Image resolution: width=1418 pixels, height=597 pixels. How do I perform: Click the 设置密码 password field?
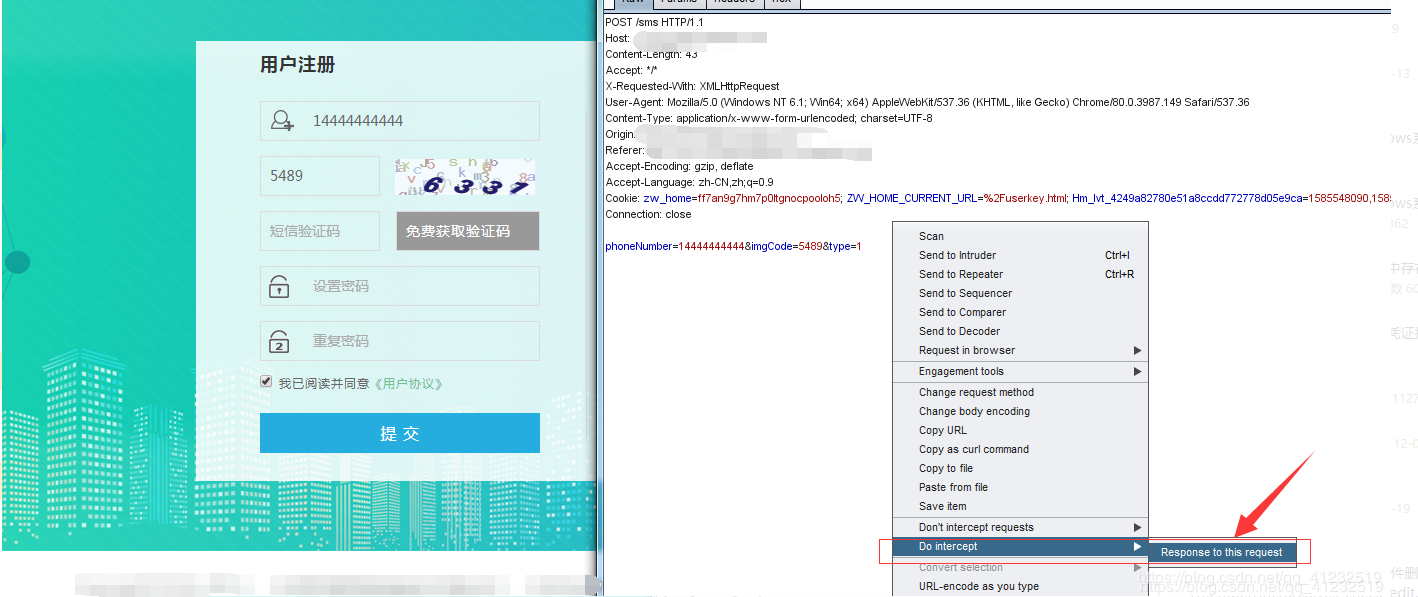400,286
